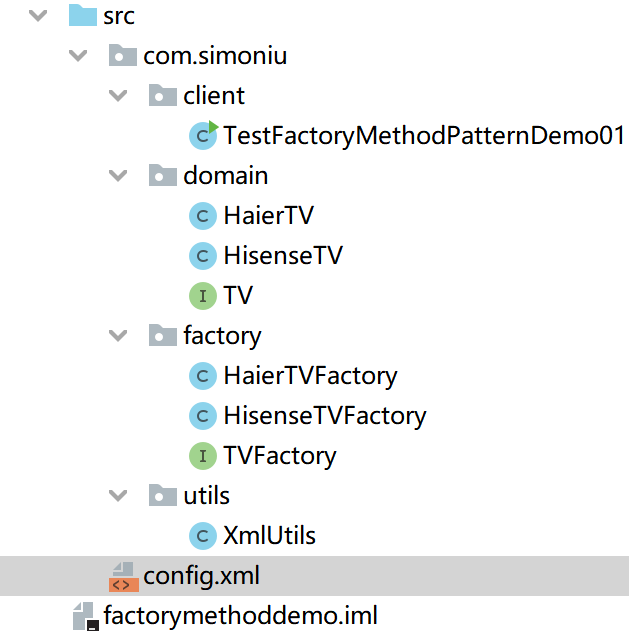Click the HisenseTVFactory class icon

pyautogui.click(x=203, y=416)
